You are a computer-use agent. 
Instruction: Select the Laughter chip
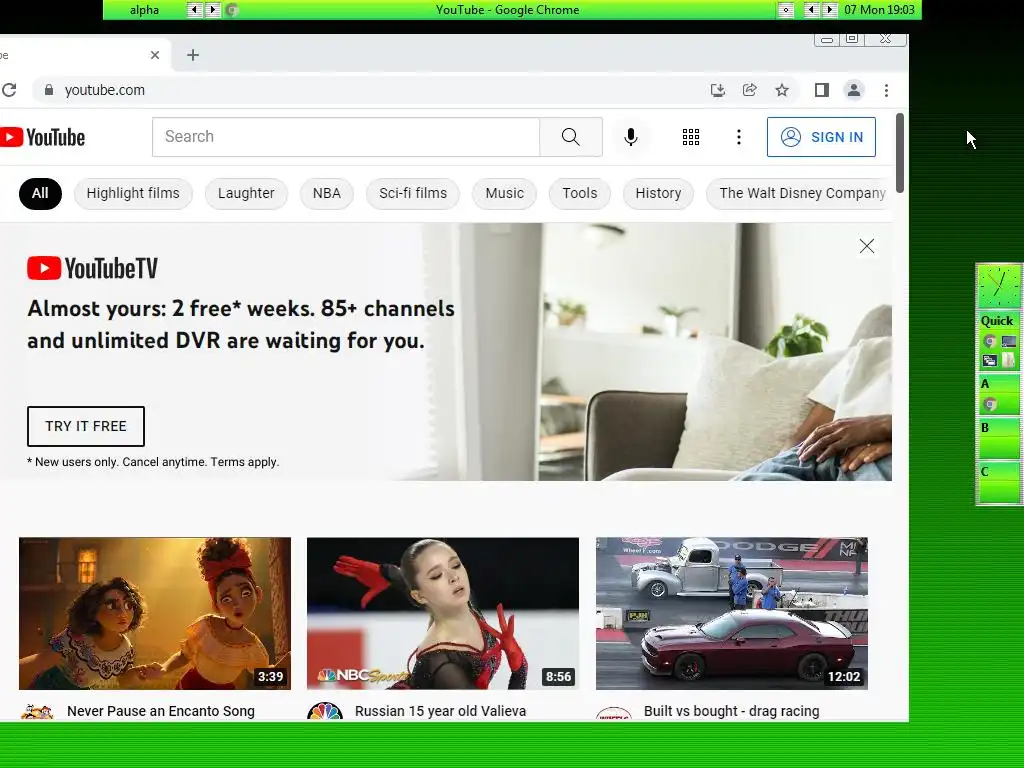click(246, 193)
